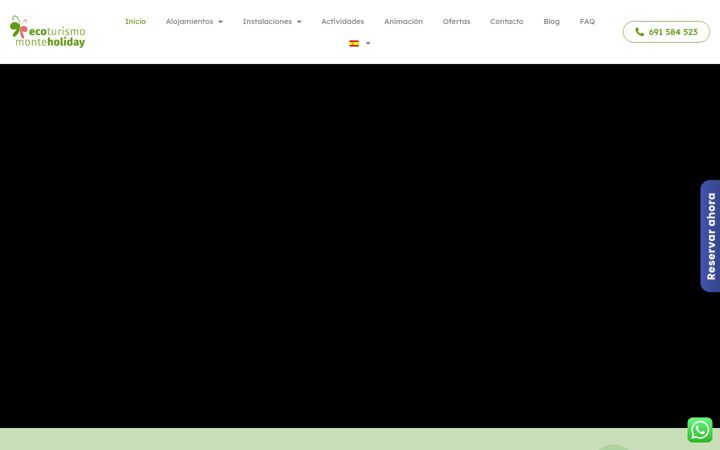The height and width of the screenshot is (450, 720).
Task: Open WhatsApp chat icon
Action: [700, 430]
